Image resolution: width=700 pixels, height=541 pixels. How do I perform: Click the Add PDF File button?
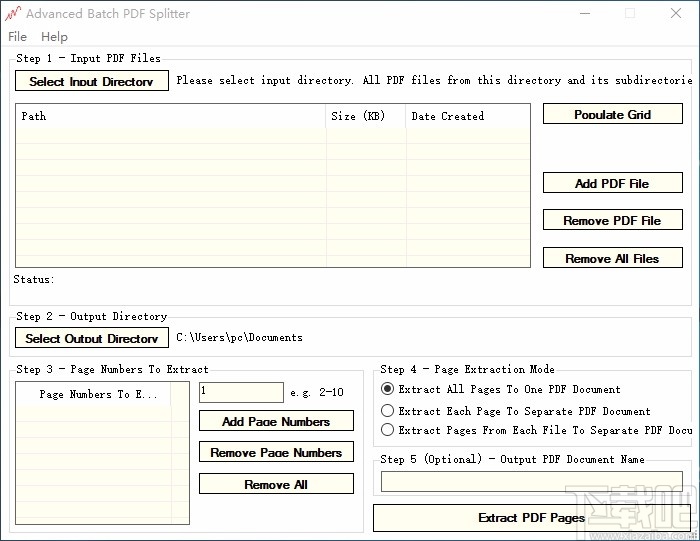click(x=612, y=183)
